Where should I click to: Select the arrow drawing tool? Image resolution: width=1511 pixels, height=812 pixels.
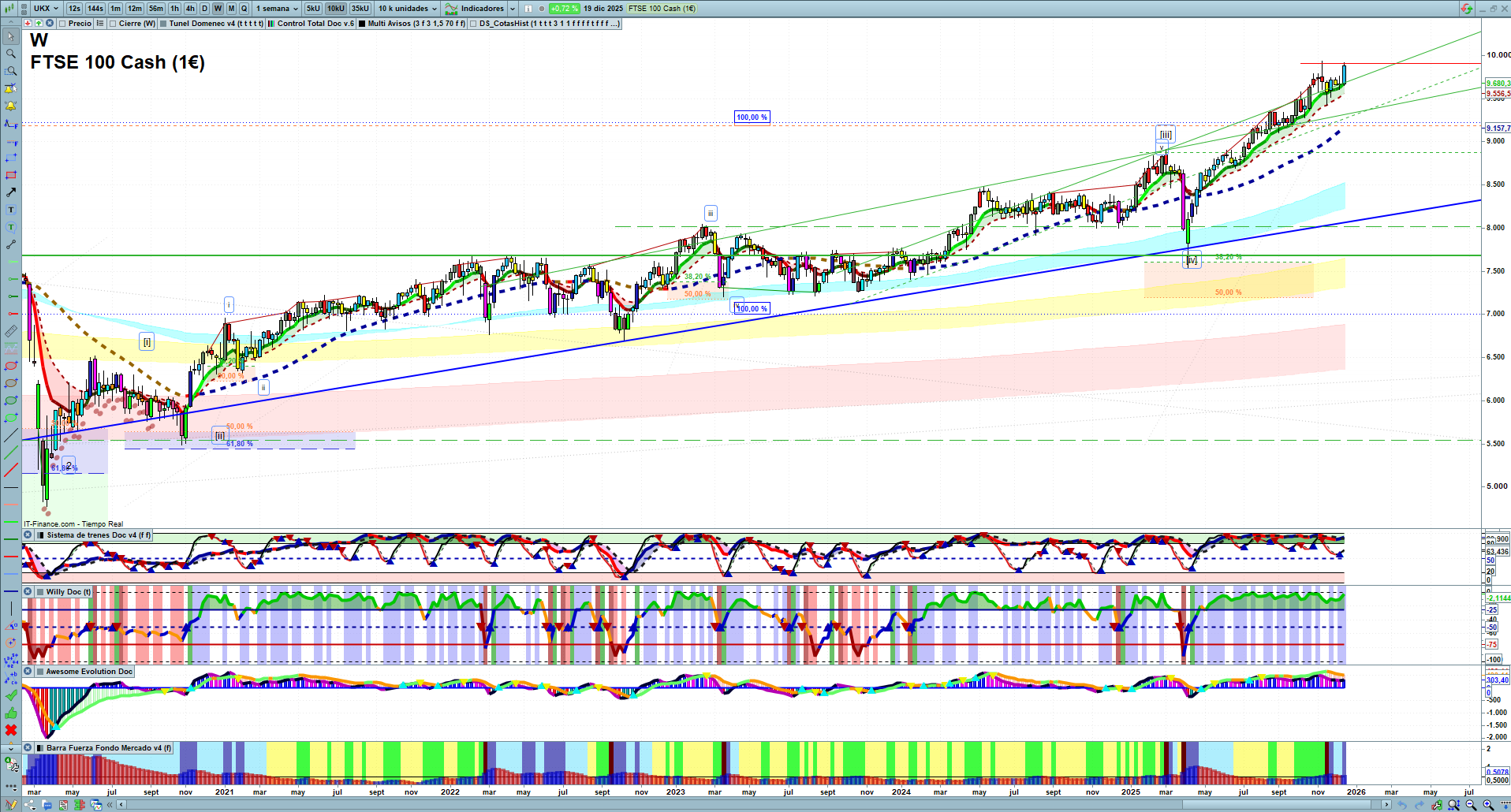pyautogui.click(x=11, y=192)
